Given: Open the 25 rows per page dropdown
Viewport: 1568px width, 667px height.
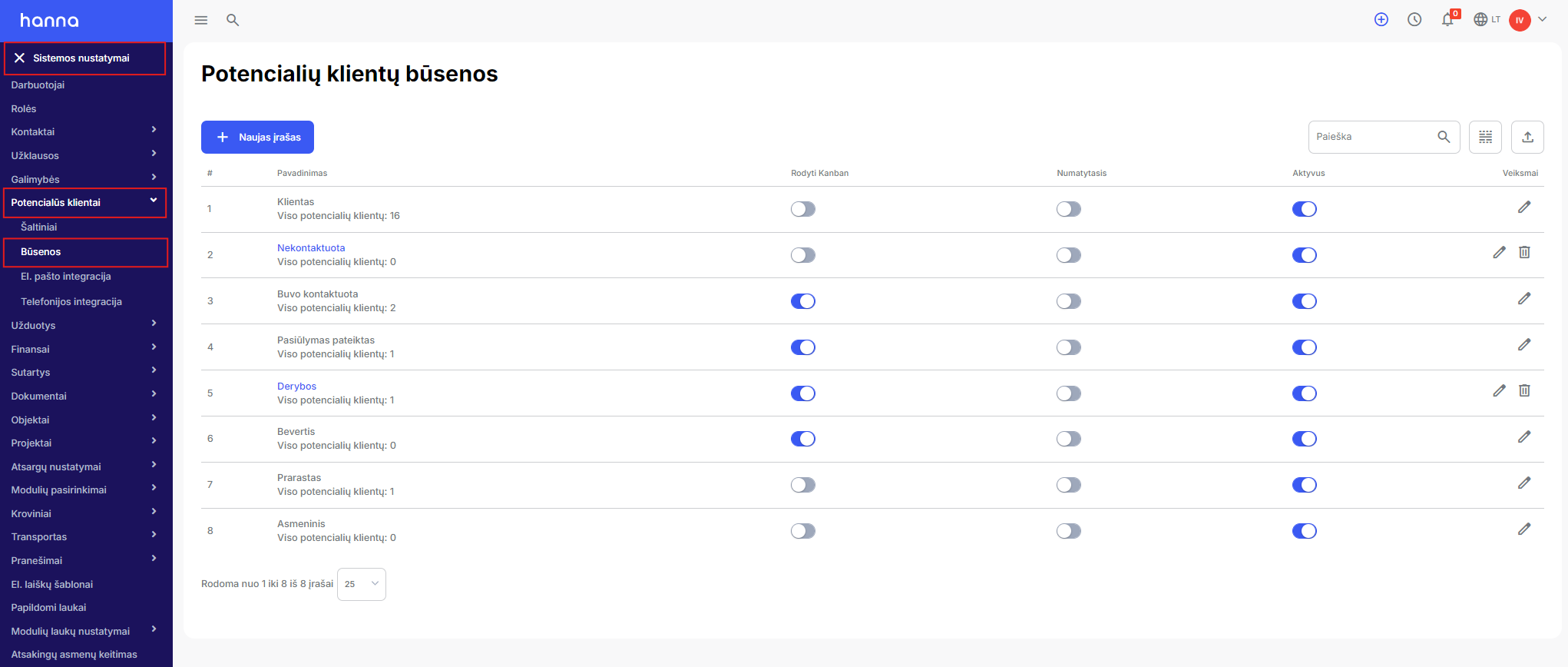Looking at the screenshot, I should tap(362, 584).
